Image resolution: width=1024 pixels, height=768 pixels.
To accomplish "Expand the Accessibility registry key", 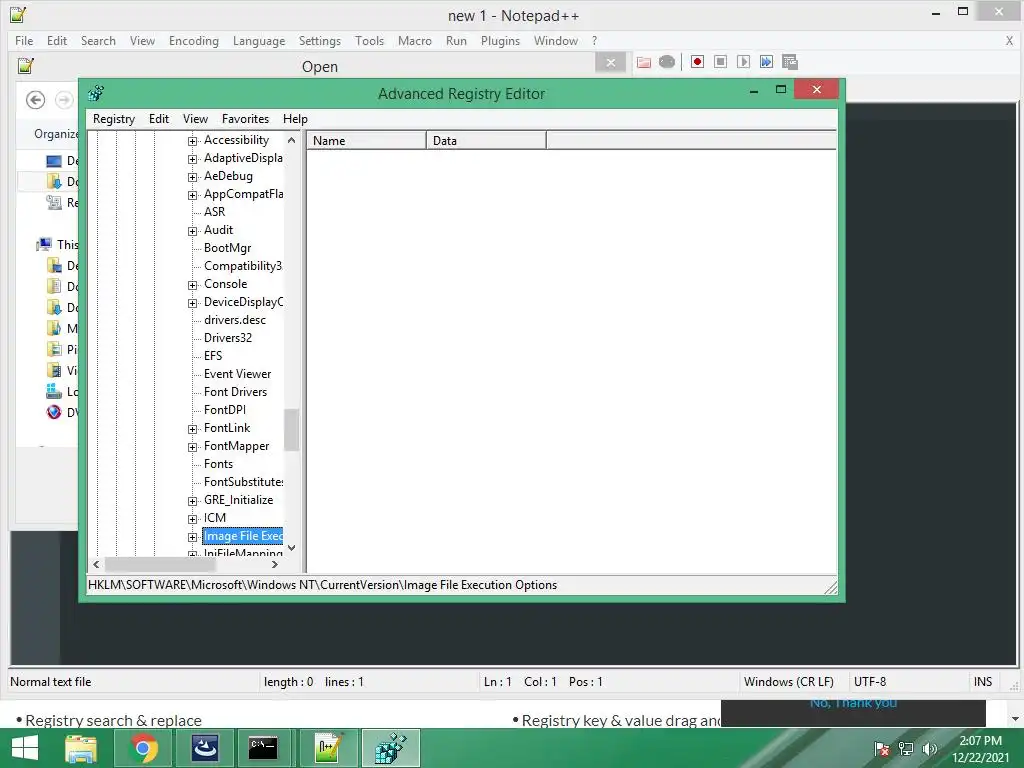I will click(x=192, y=141).
